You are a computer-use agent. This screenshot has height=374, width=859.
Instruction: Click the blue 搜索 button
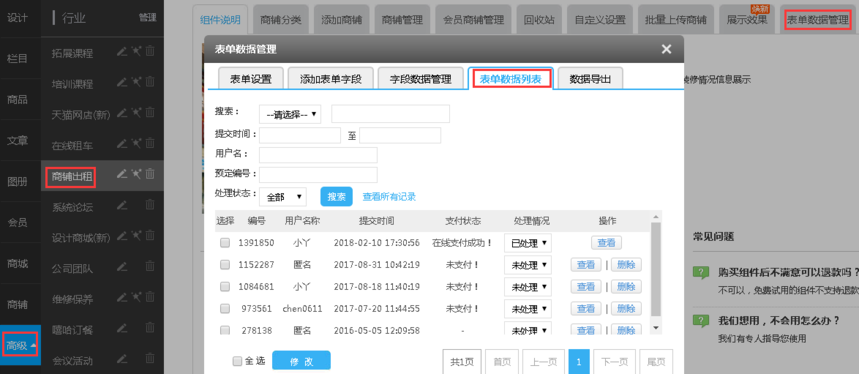336,197
